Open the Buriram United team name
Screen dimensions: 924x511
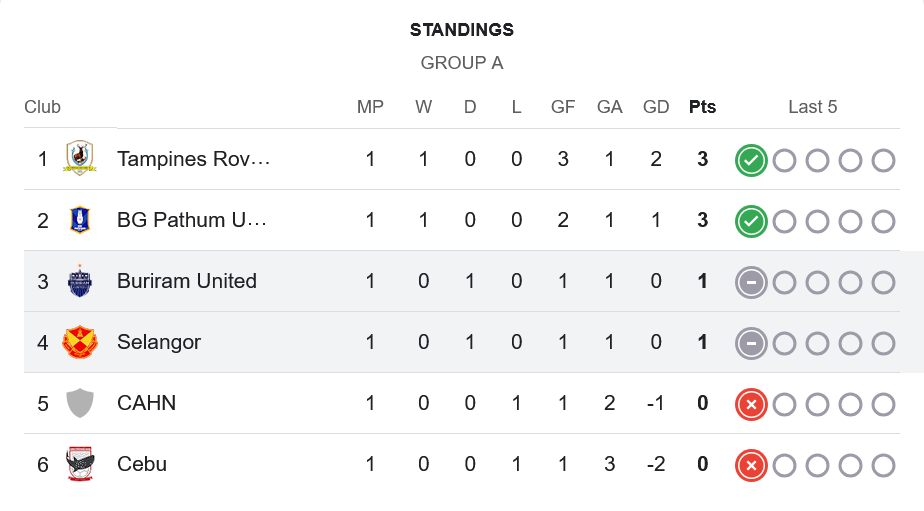187,281
